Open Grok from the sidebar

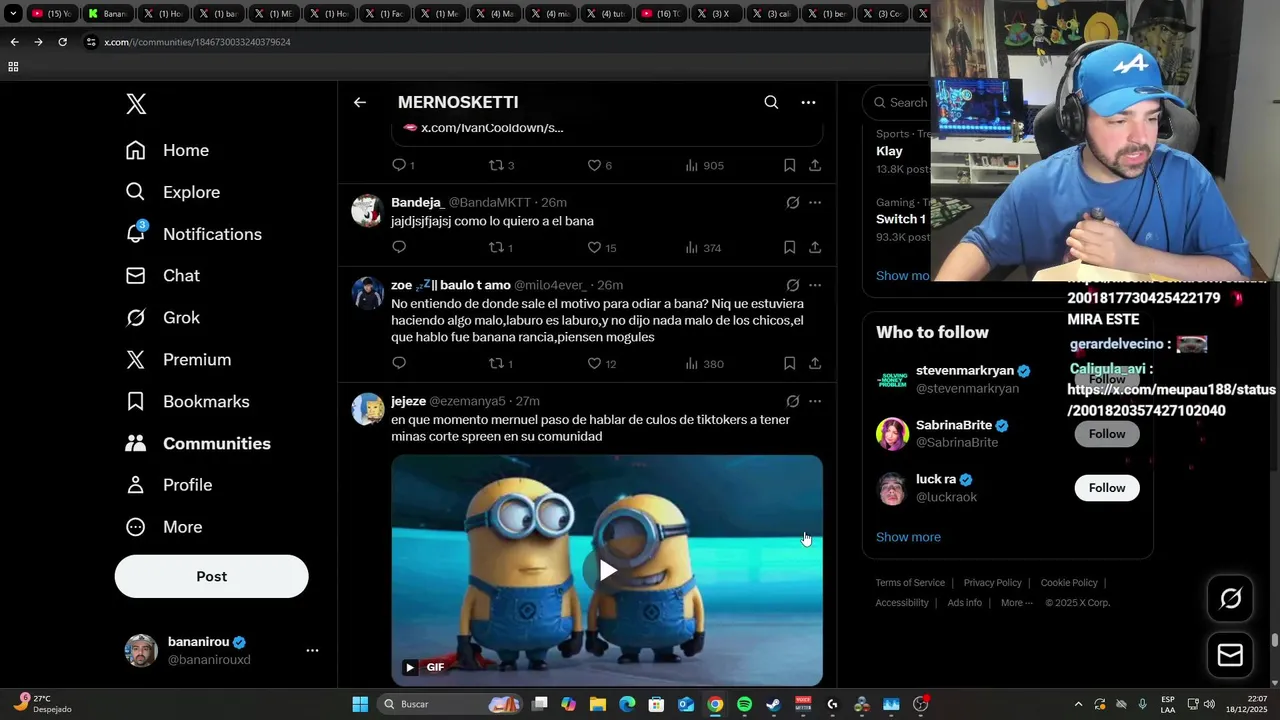(162, 318)
